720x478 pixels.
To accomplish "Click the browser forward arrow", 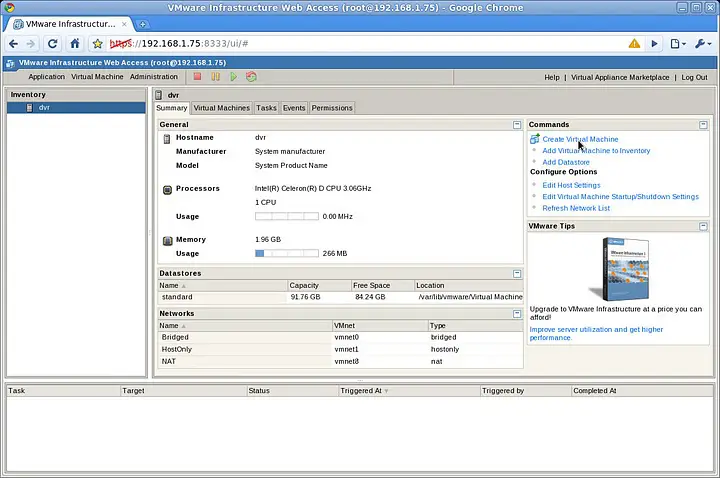I will (31, 44).
